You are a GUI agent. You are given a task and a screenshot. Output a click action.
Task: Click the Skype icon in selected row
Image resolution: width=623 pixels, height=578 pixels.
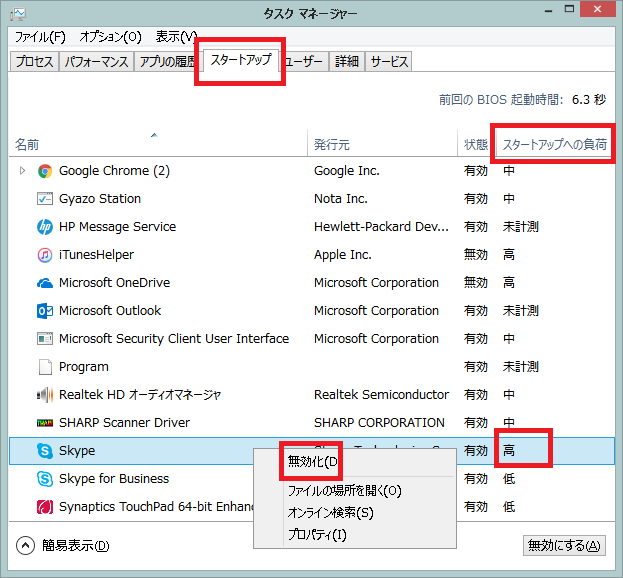click(x=45, y=451)
